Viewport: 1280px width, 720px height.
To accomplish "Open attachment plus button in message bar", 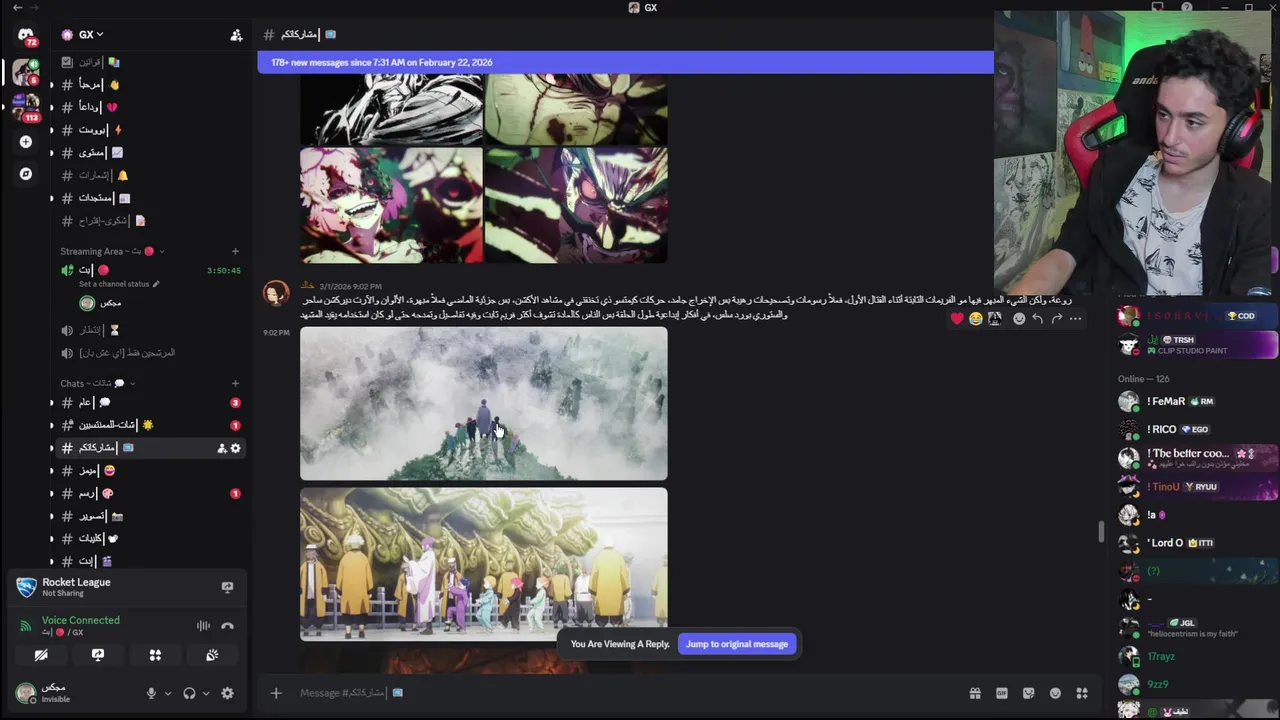I will (276, 693).
